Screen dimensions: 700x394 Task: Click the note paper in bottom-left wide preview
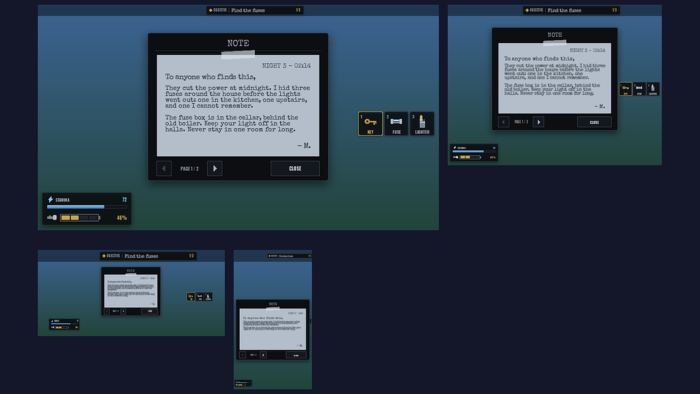(x=131, y=291)
